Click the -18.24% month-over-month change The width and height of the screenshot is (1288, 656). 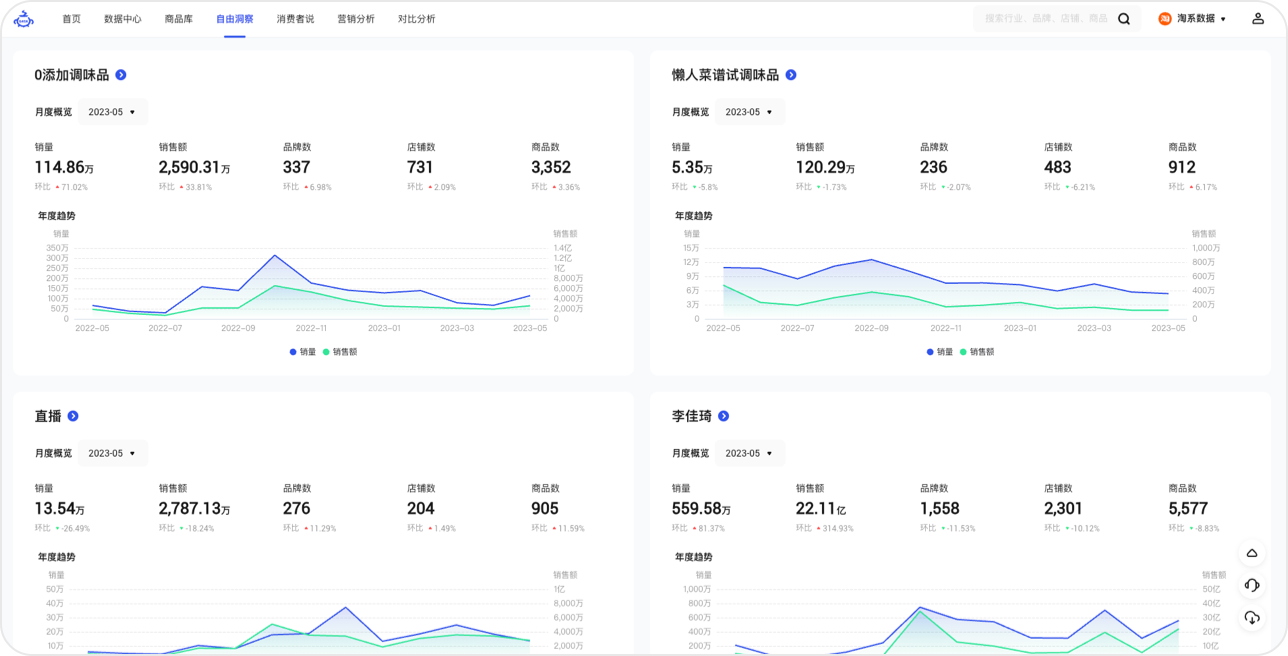[x=199, y=528]
